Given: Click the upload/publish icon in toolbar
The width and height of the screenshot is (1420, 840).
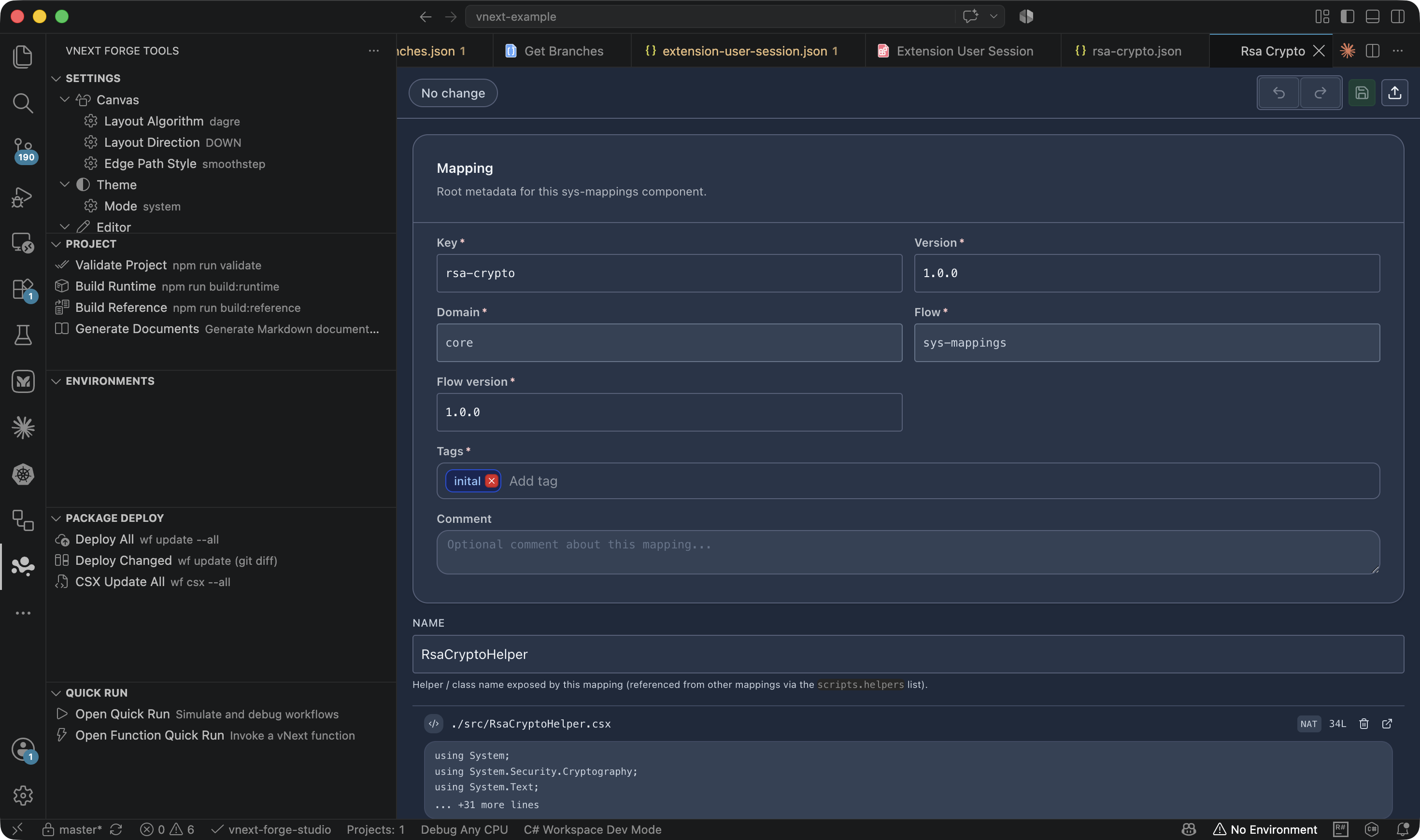Looking at the screenshot, I should pos(1394,93).
